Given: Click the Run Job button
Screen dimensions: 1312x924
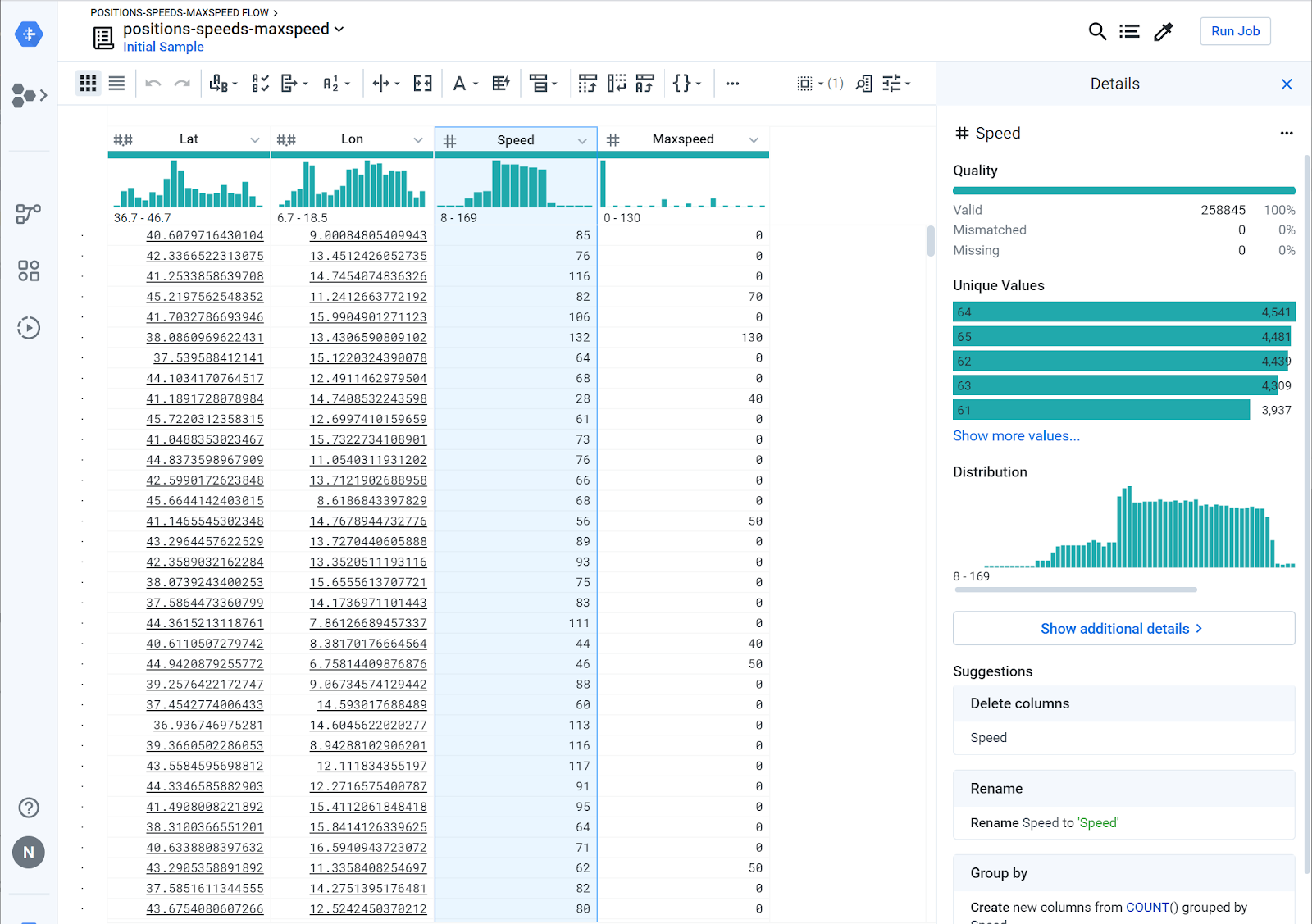Looking at the screenshot, I should pyautogui.click(x=1235, y=31).
